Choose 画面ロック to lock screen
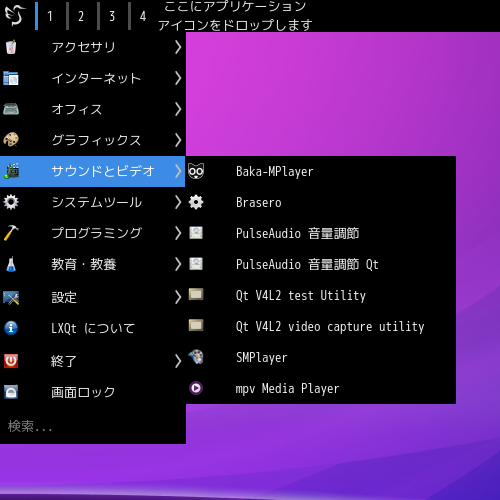 coord(93,392)
